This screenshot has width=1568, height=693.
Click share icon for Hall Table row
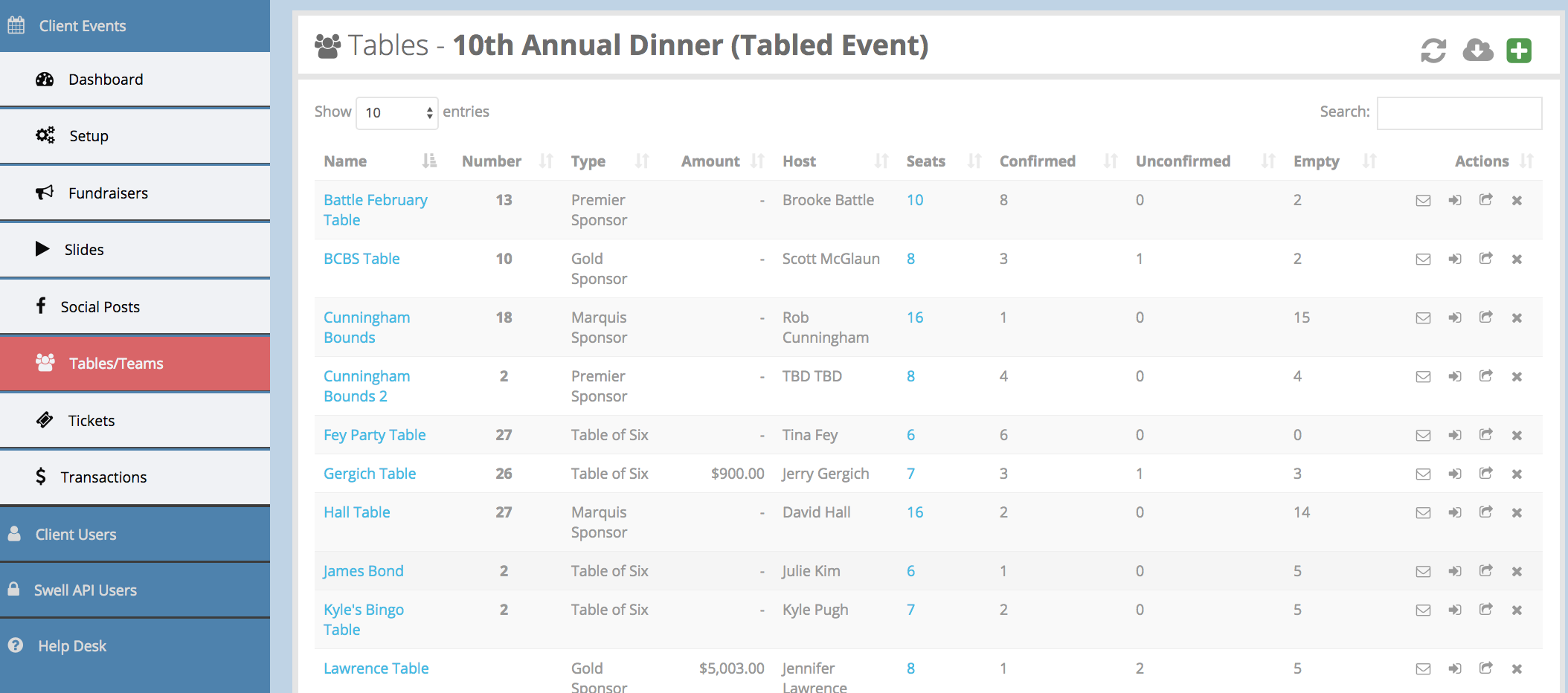tap(1485, 512)
